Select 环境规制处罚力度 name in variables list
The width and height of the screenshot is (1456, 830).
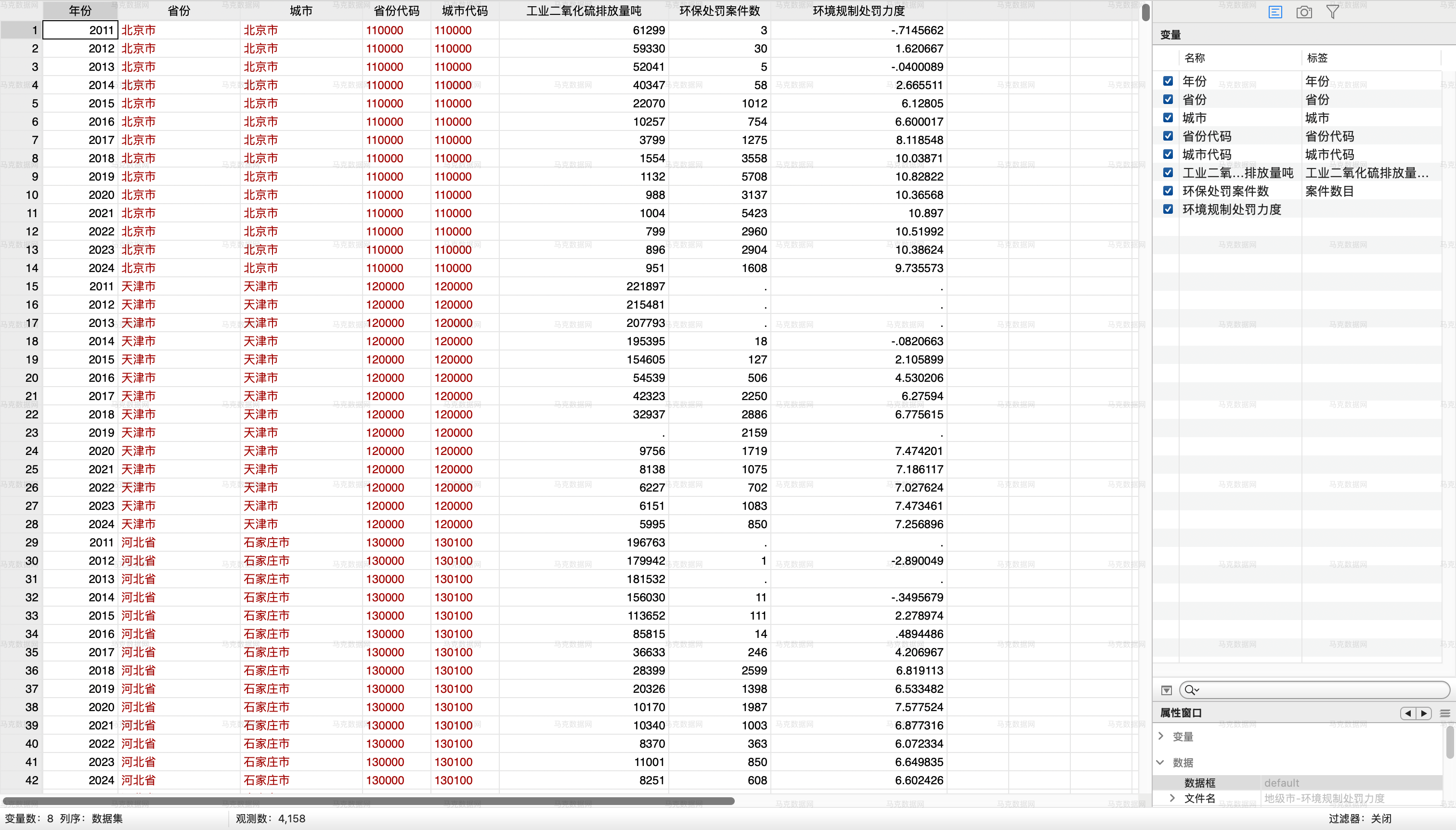pyautogui.click(x=1231, y=209)
